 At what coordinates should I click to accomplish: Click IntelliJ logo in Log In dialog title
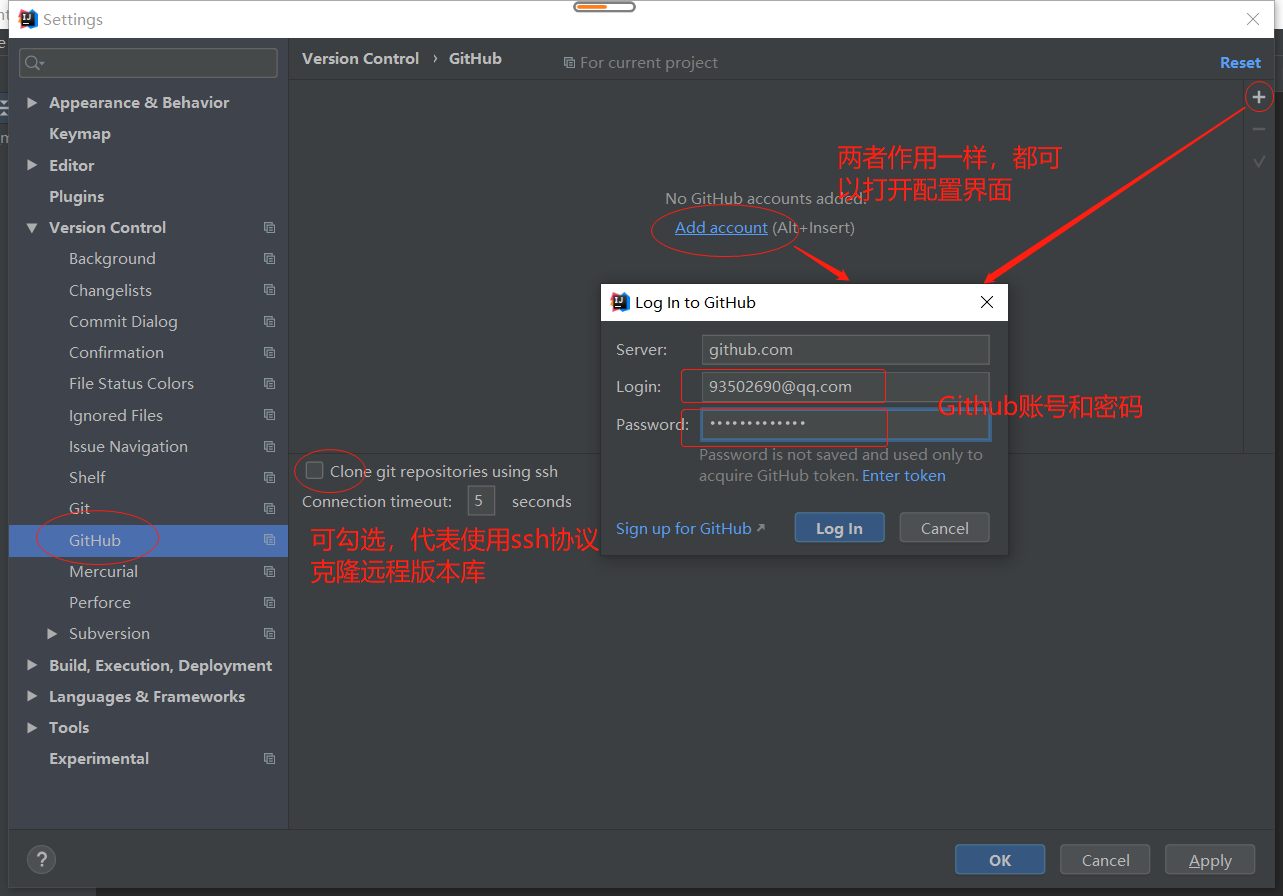[x=620, y=302]
